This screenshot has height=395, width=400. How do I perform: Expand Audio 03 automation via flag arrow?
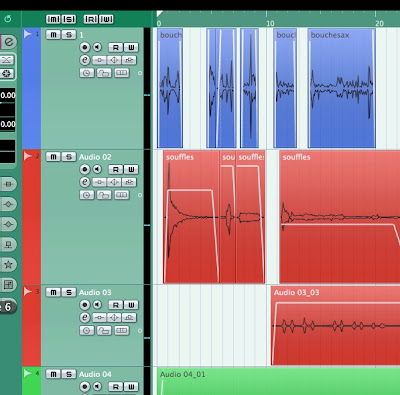click(27, 292)
